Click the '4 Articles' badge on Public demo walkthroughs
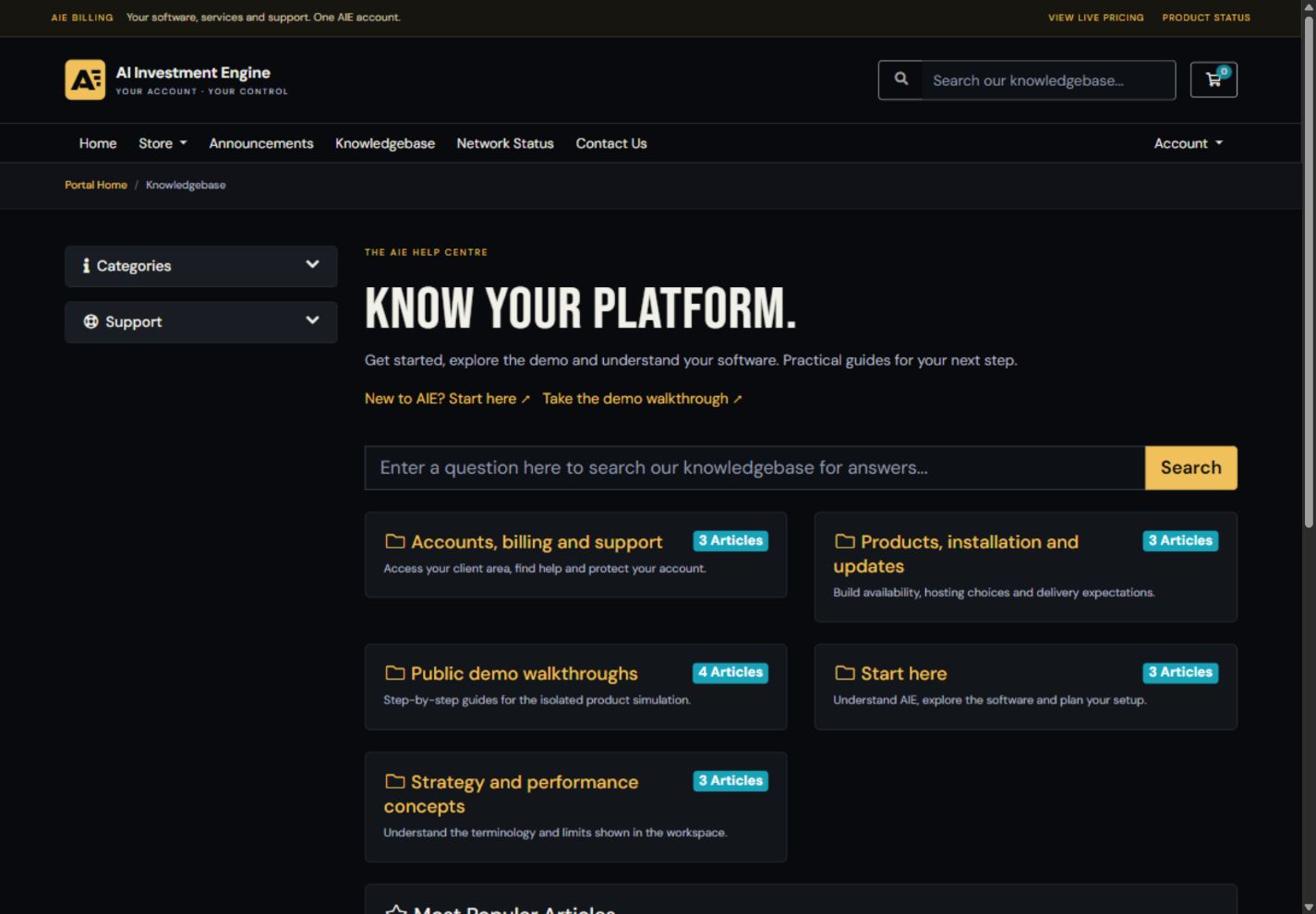This screenshot has width=1316, height=914. tap(730, 672)
